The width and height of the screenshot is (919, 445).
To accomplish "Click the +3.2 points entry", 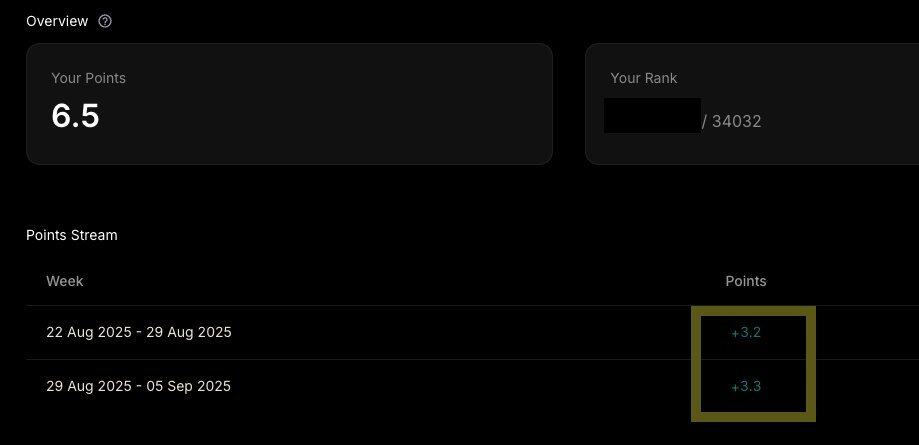I will tap(746, 333).
